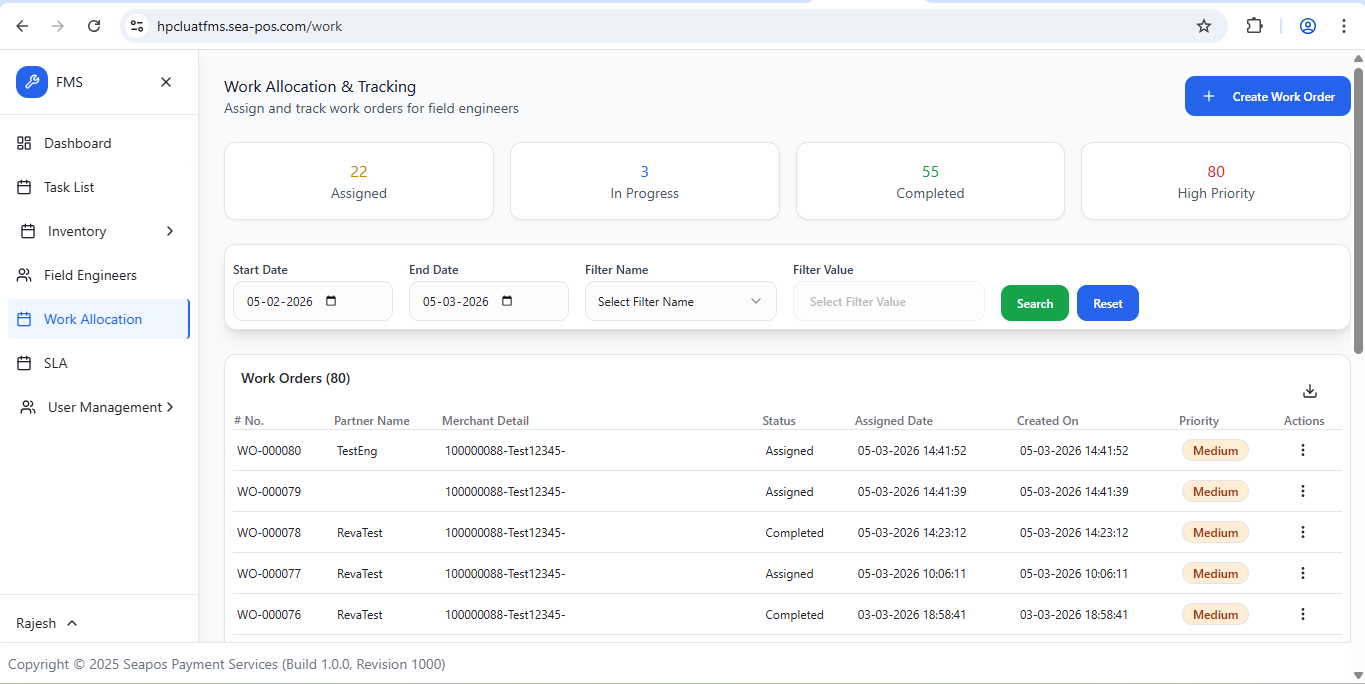This screenshot has height=684, width=1365.
Task: Navigate to SLA section
Action: (x=55, y=363)
